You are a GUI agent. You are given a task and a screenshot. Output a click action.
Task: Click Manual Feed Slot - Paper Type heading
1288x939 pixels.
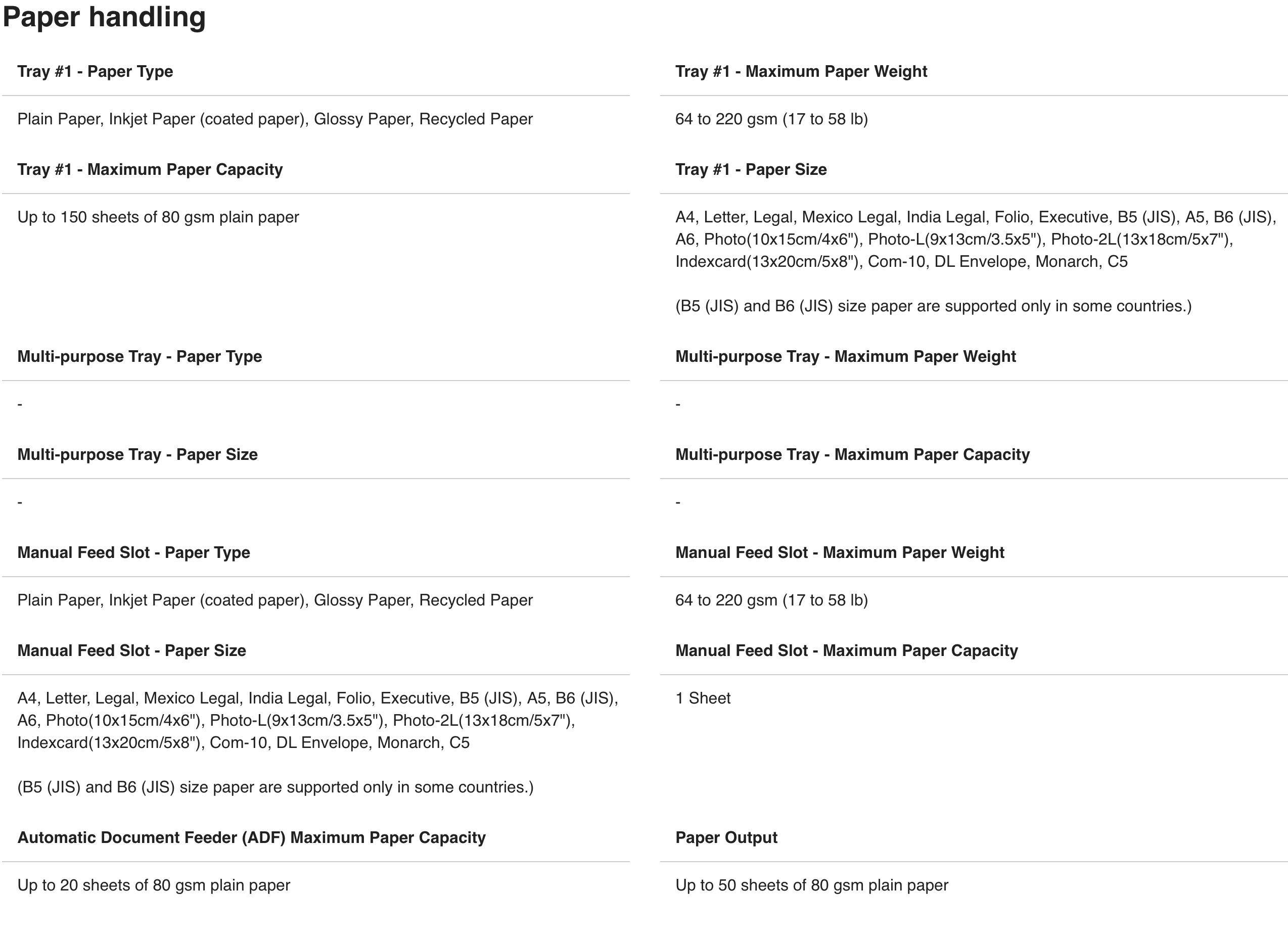pyautogui.click(x=133, y=552)
